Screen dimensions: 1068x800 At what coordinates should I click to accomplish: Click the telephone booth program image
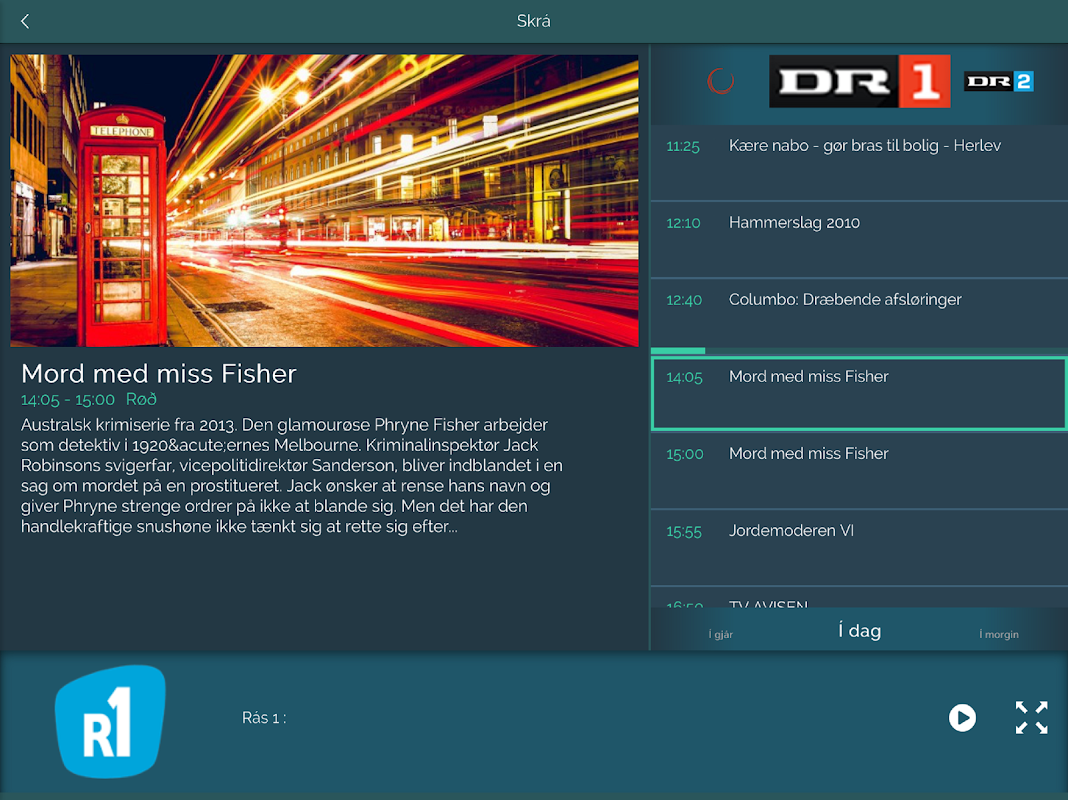(x=324, y=201)
